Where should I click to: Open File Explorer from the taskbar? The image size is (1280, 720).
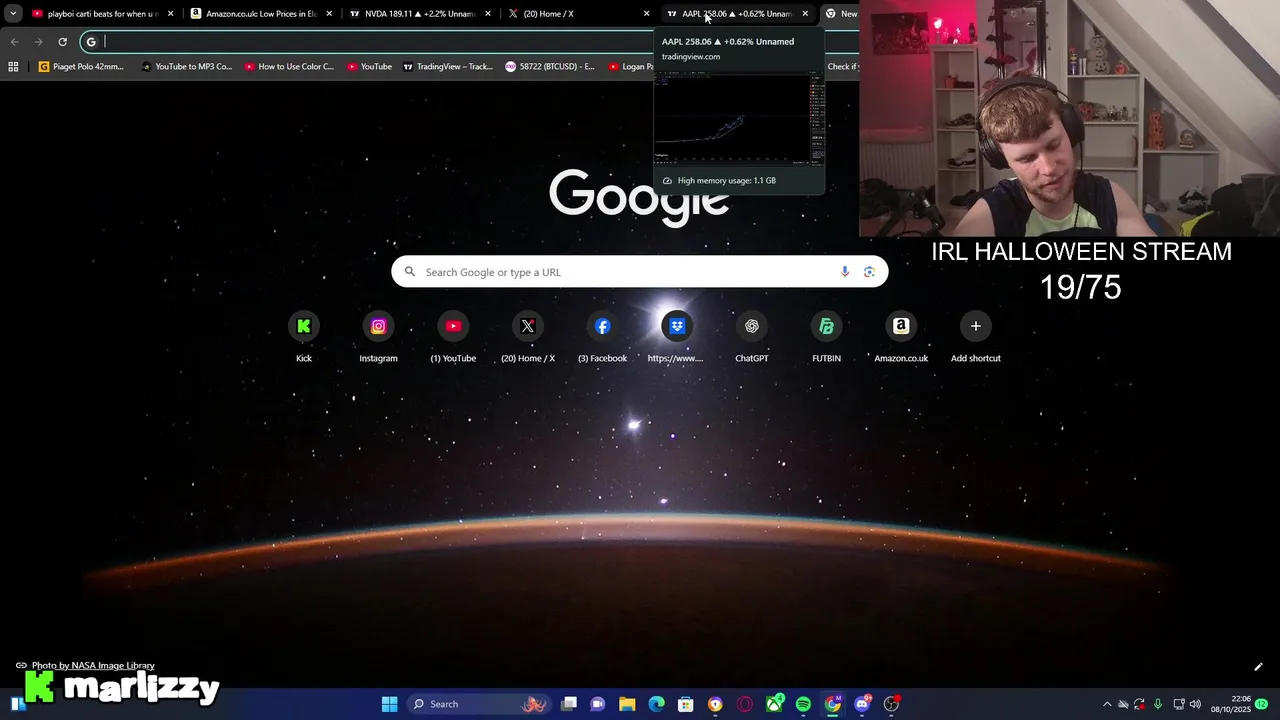coord(627,704)
